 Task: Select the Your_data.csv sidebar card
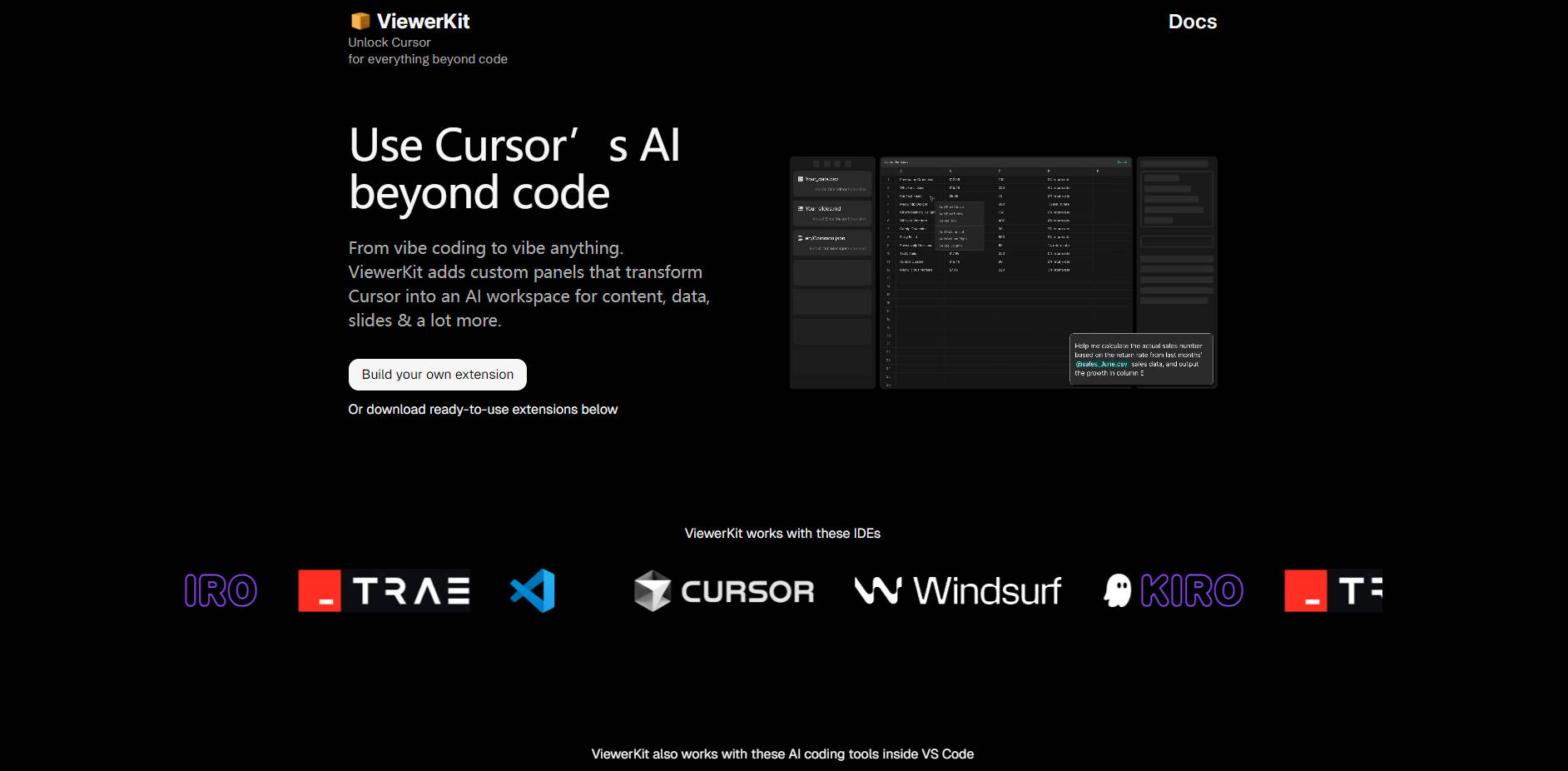831,183
